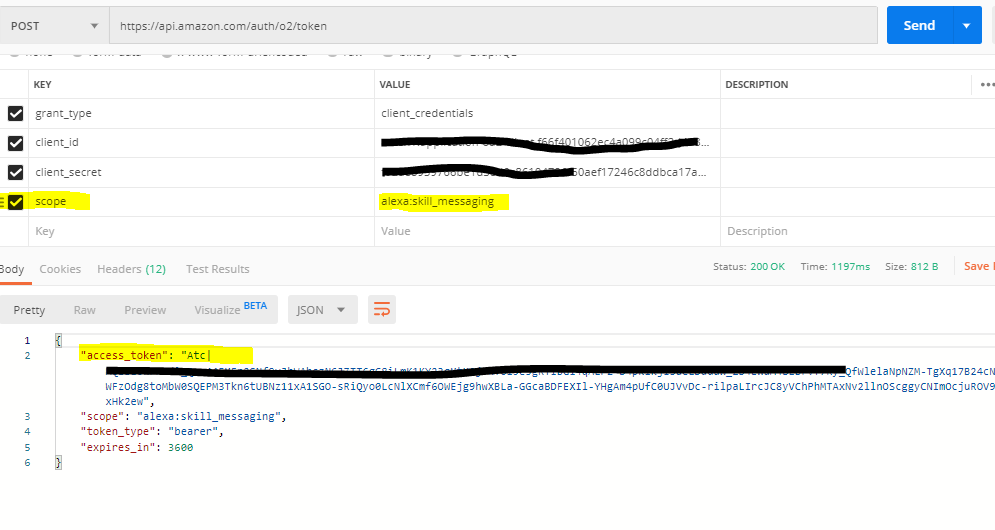Toggle the line wrap icon

coord(382,310)
